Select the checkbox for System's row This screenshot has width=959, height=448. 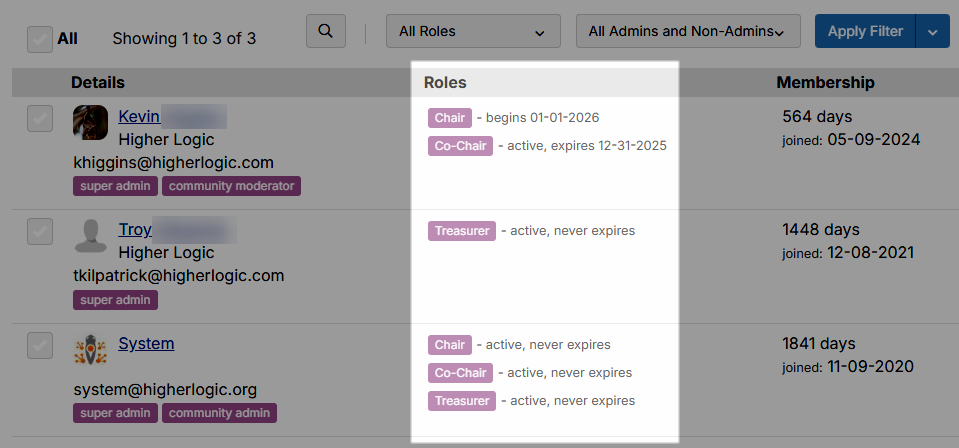[40, 346]
